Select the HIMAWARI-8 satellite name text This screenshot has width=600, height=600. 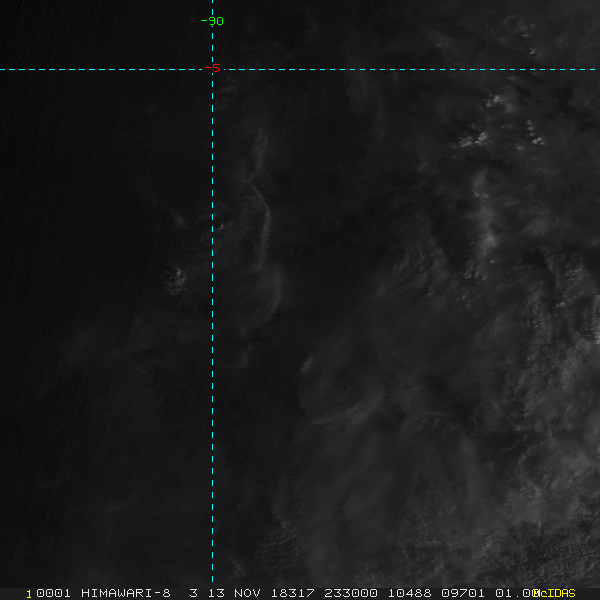(x=126, y=593)
